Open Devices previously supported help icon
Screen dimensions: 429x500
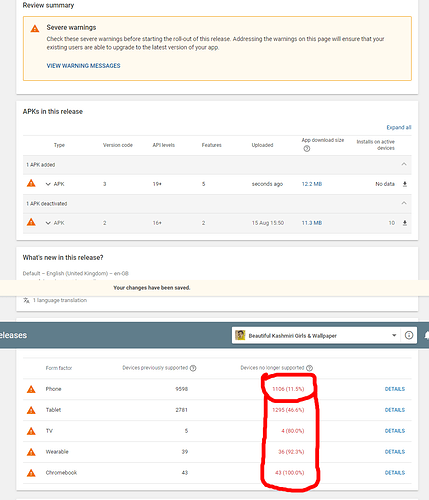pos(193,368)
